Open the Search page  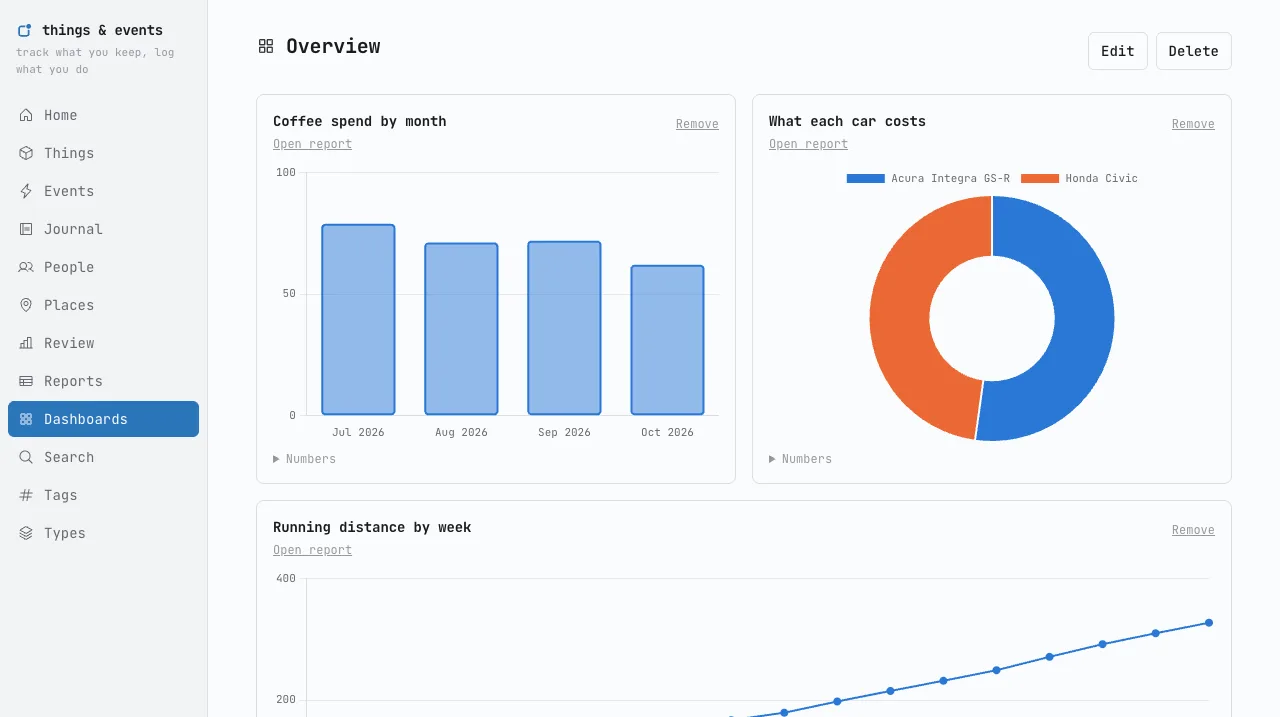(x=103, y=457)
